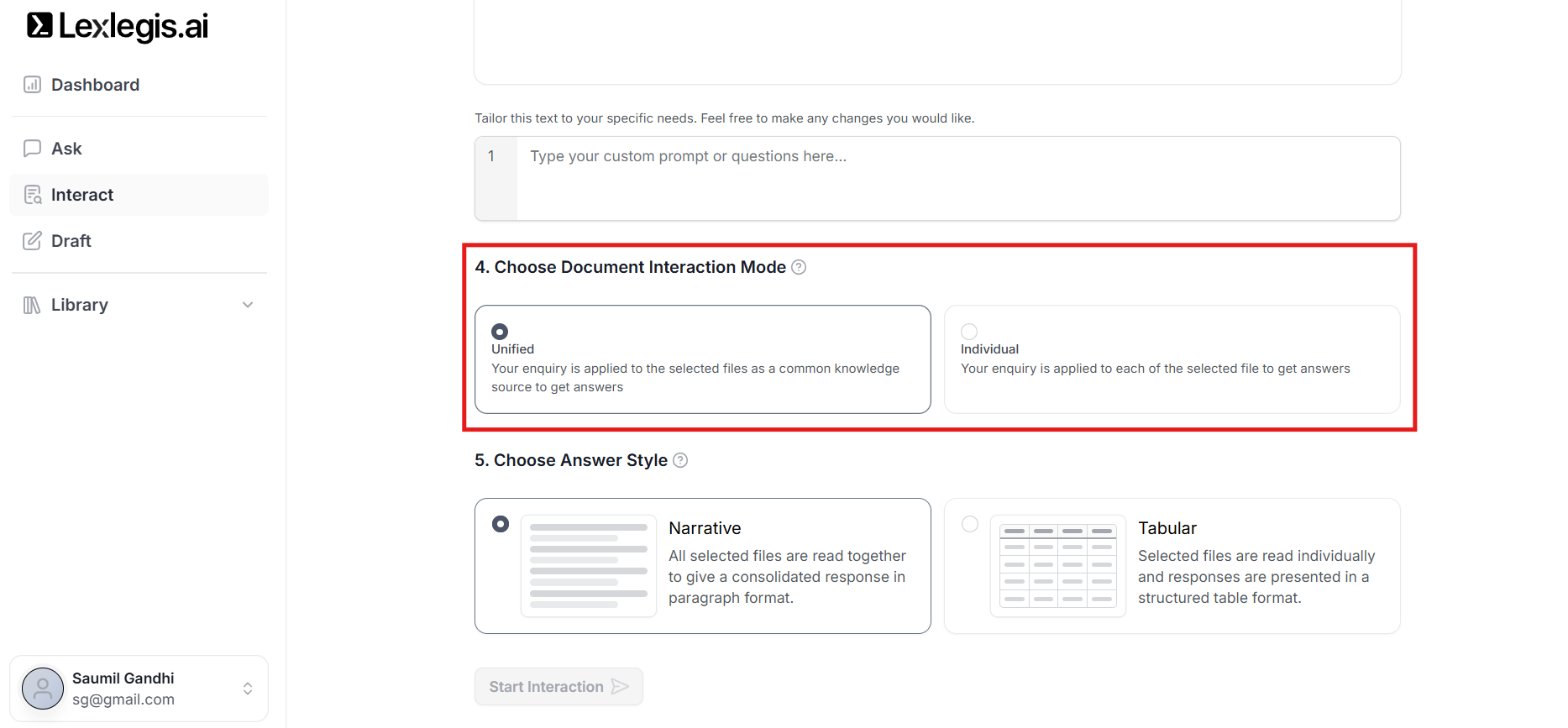Click the Dashboard chart icon
This screenshot has height=728, width=1568.
pos(32,85)
